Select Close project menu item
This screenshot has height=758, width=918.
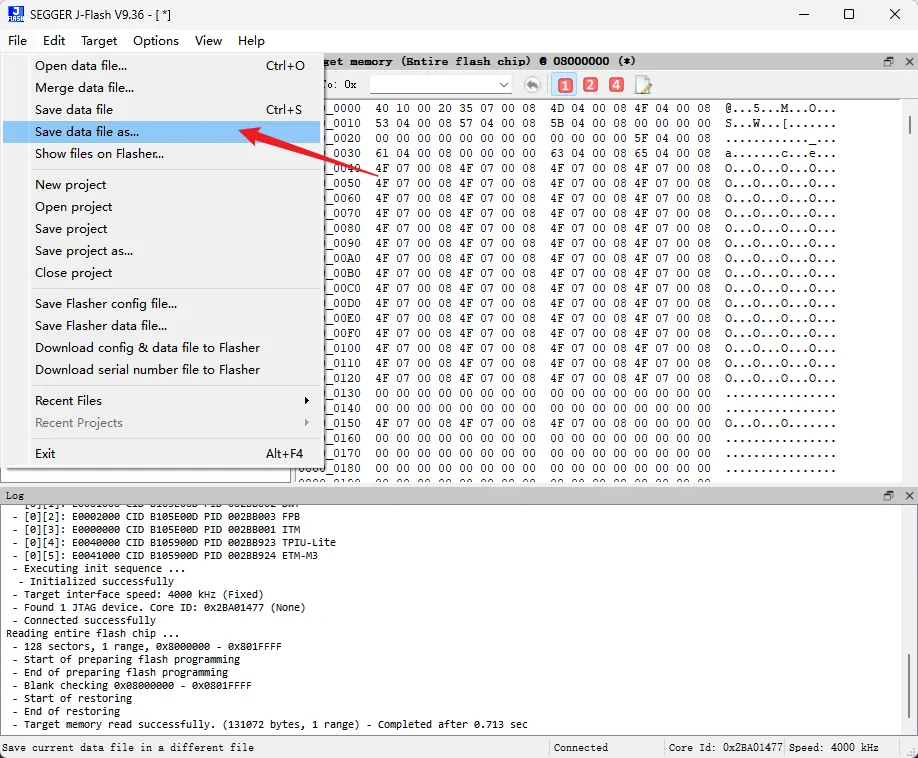click(162, 273)
